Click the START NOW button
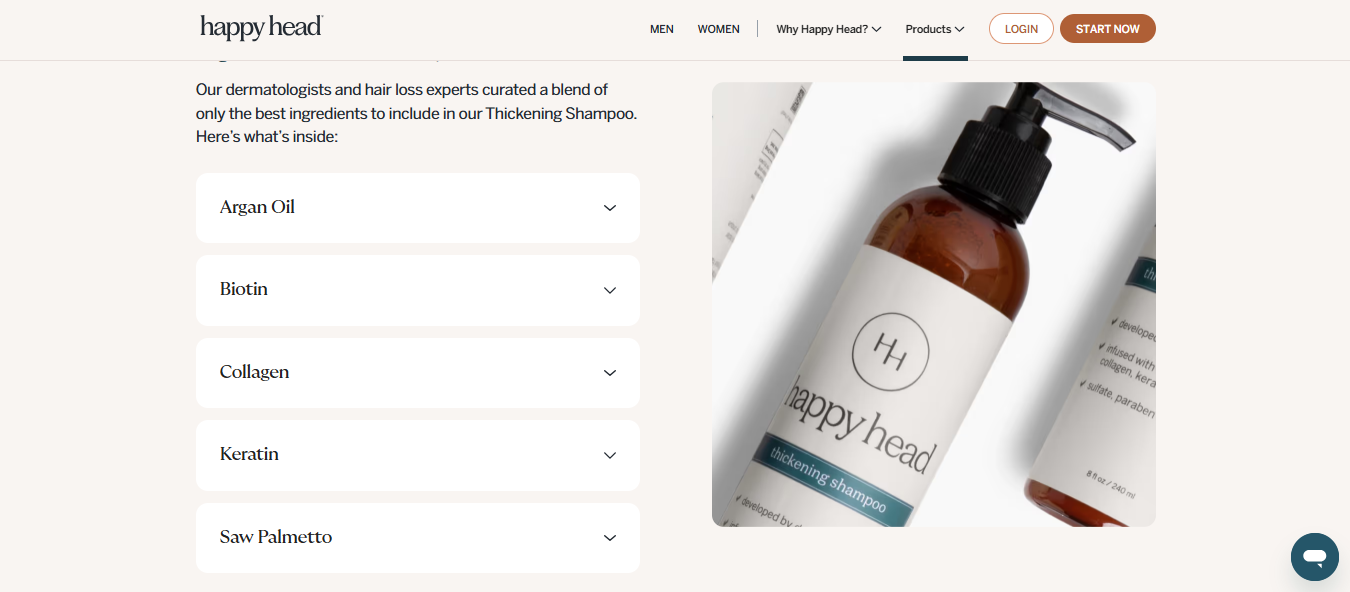The image size is (1350, 592). click(1107, 29)
